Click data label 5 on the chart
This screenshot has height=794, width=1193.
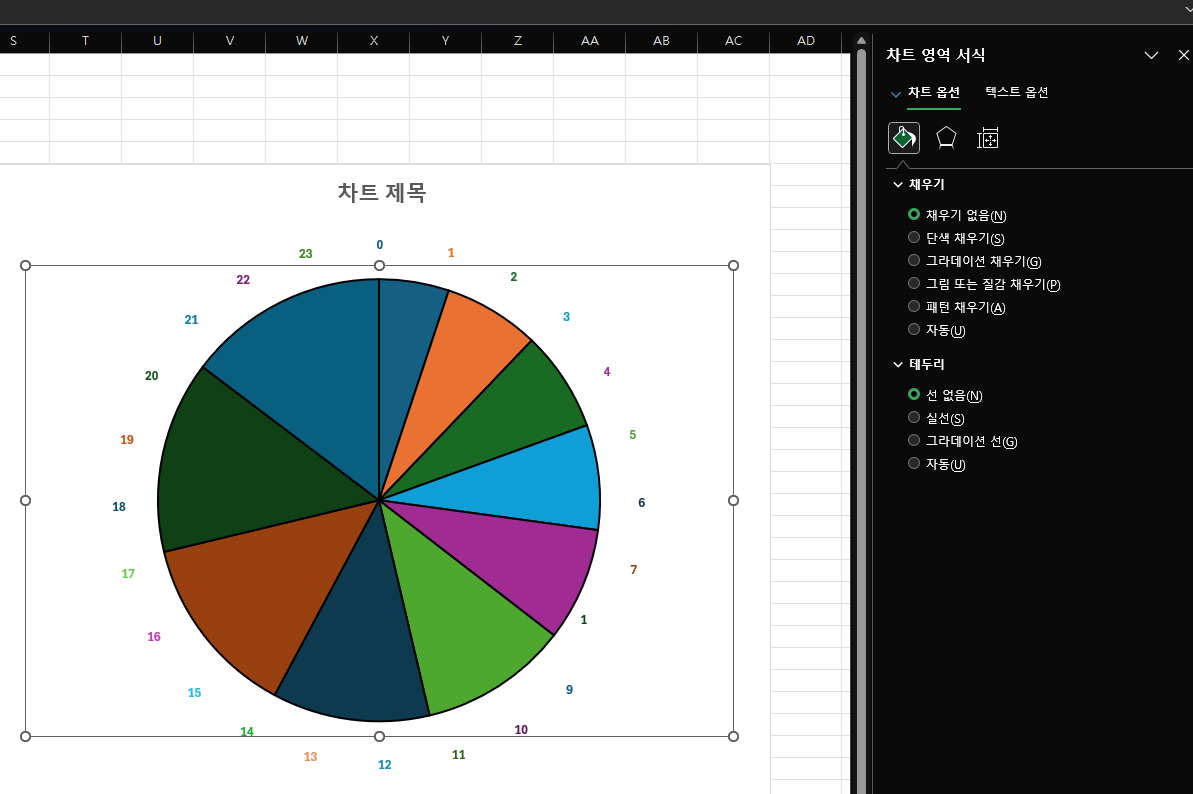pyautogui.click(x=632, y=434)
